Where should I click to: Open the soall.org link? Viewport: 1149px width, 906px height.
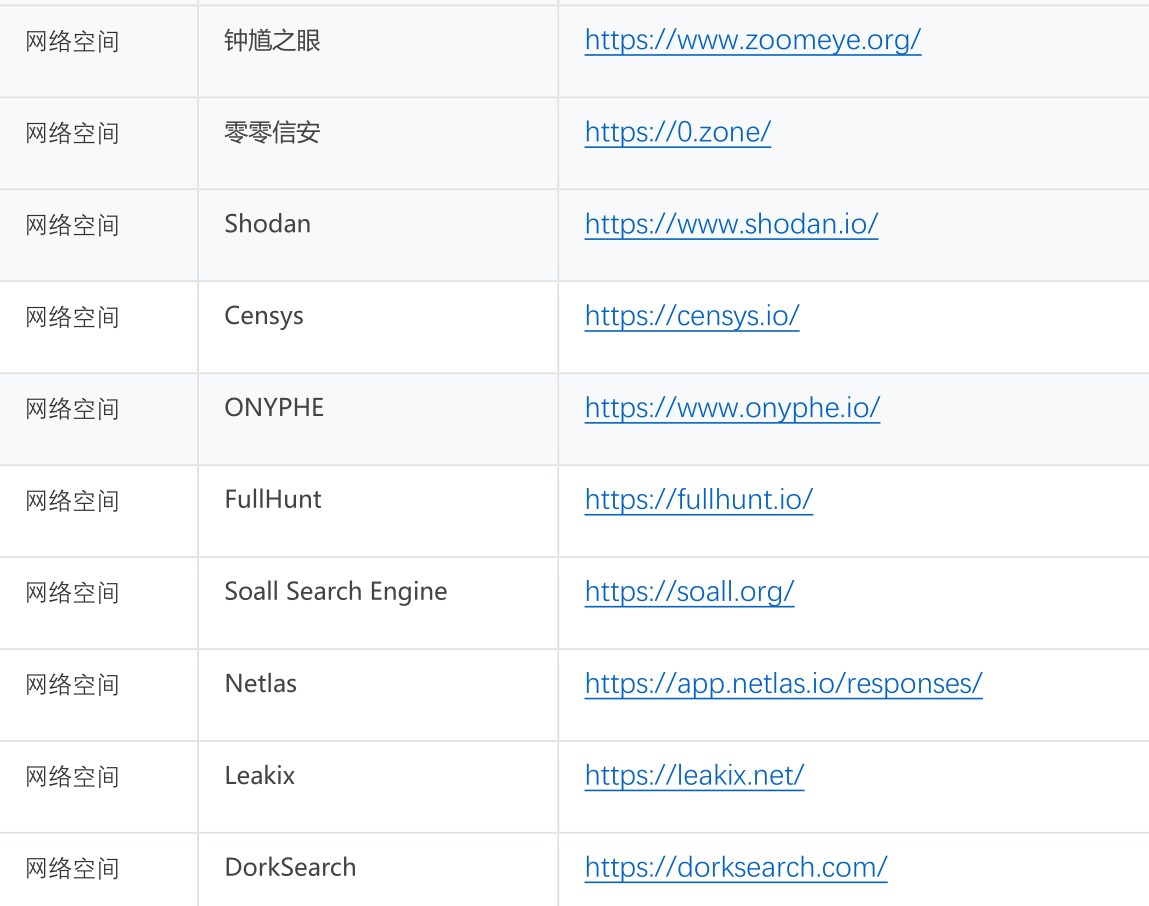689,592
